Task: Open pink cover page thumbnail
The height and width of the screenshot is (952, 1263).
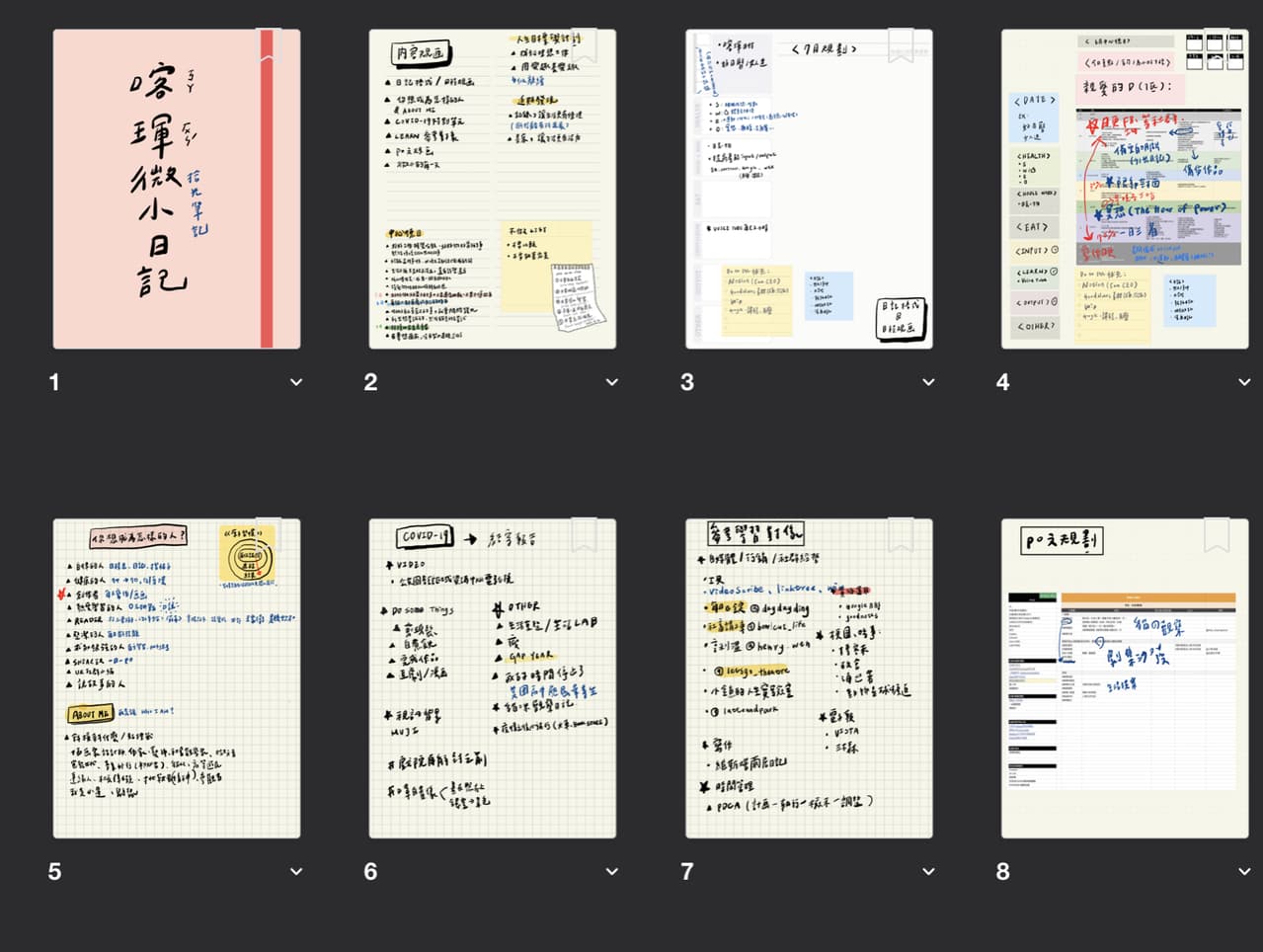Action: pyautogui.click(x=177, y=189)
